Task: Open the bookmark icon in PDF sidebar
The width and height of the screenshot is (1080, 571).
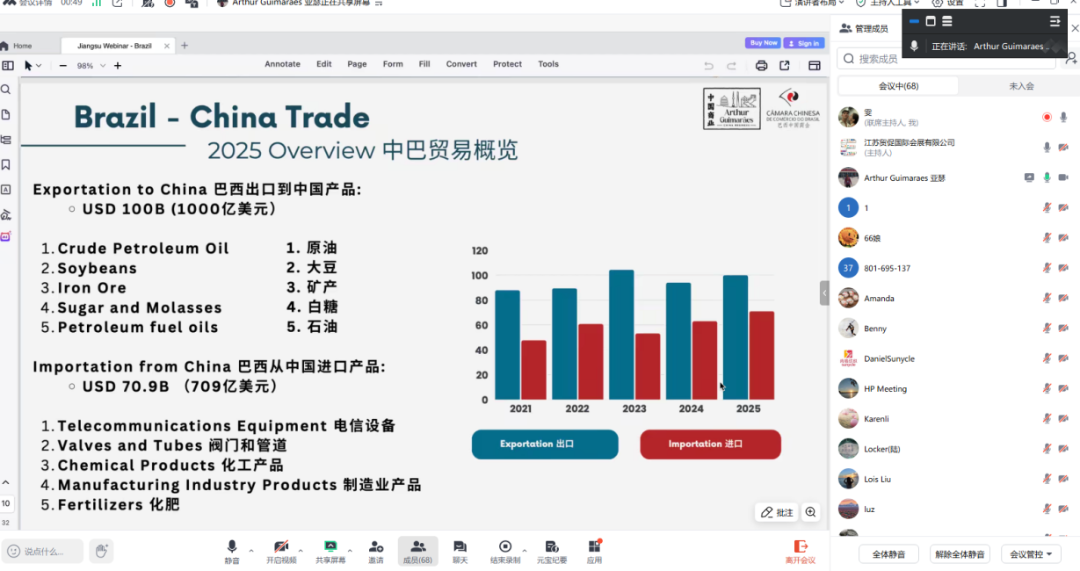Action: point(6,165)
